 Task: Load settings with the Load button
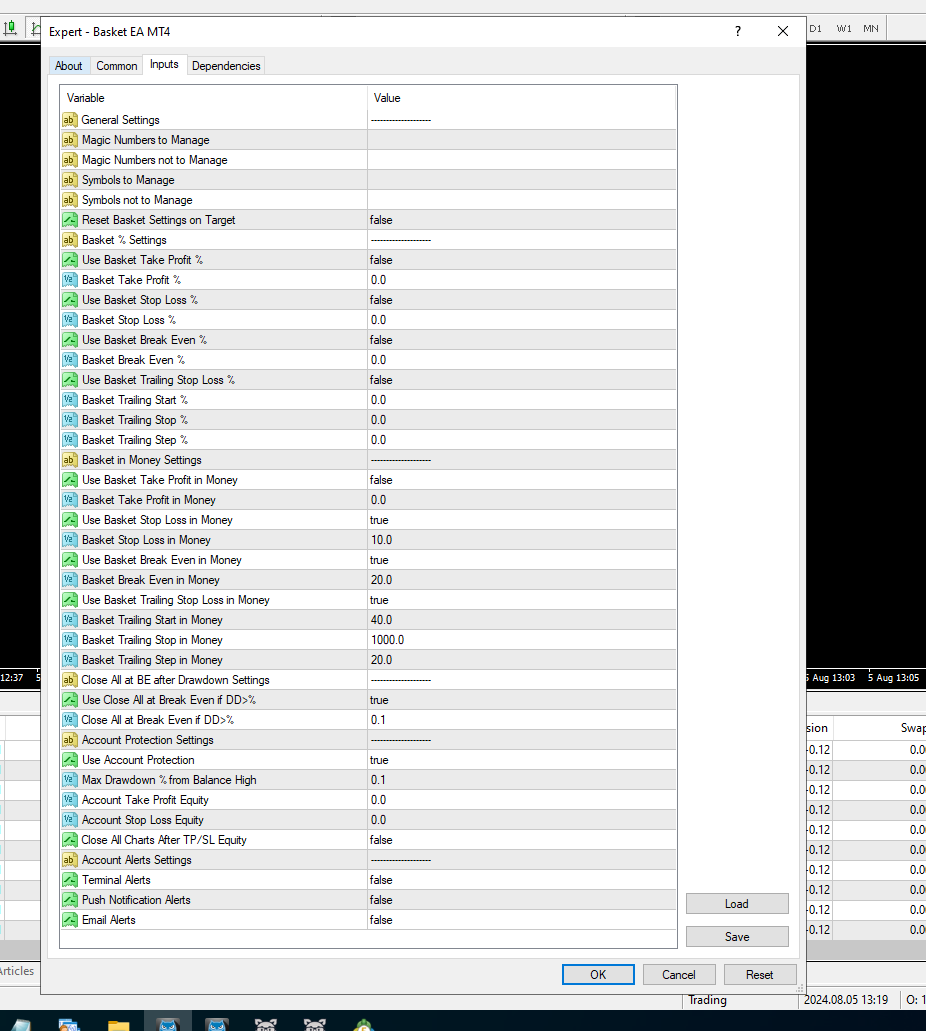(x=737, y=903)
